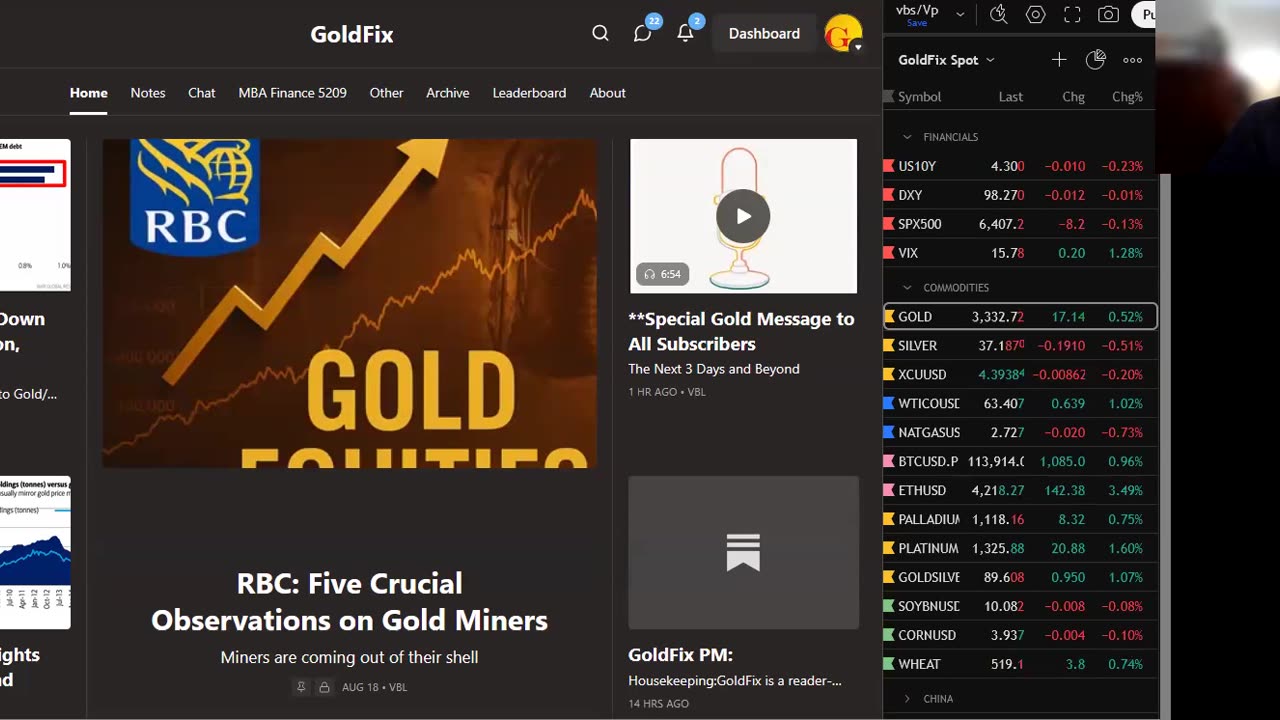1280x720 pixels.
Task: Click the Dashboard button
Action: (x=764, y=33)
